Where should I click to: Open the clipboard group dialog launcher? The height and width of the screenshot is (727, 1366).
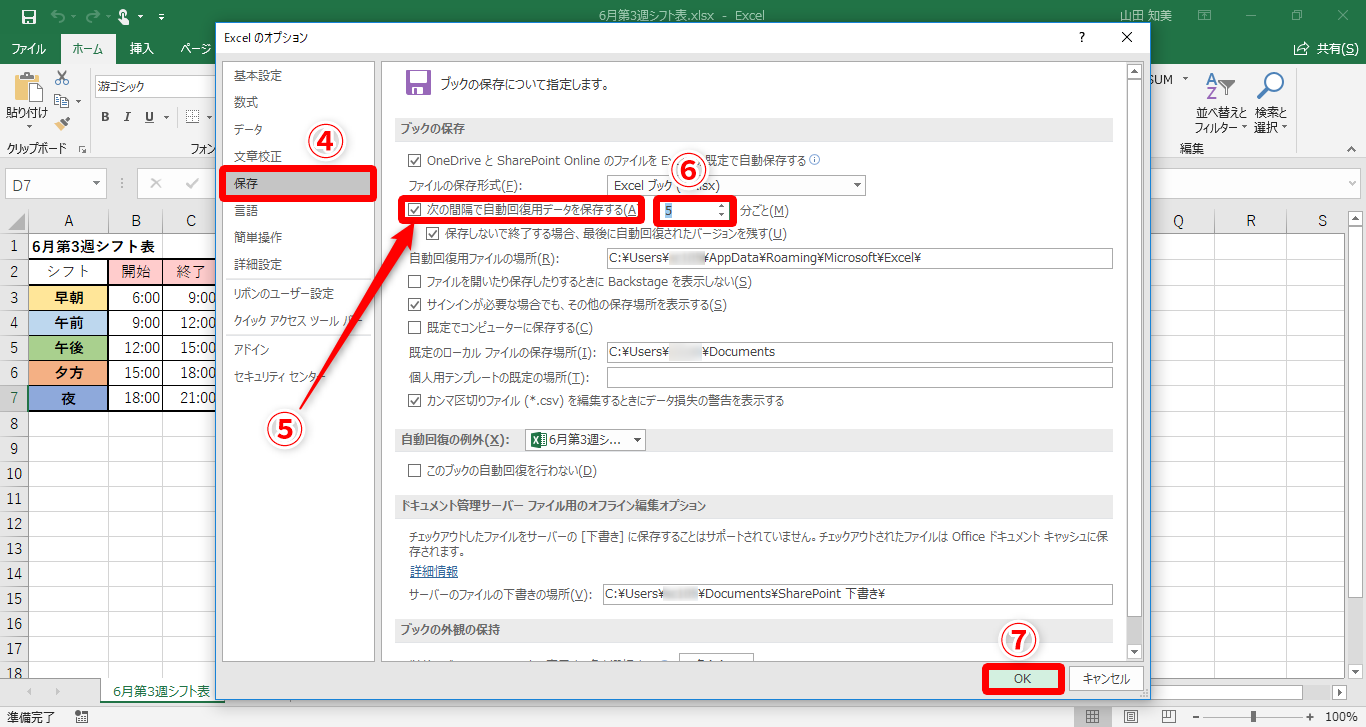tap(82, 149)
